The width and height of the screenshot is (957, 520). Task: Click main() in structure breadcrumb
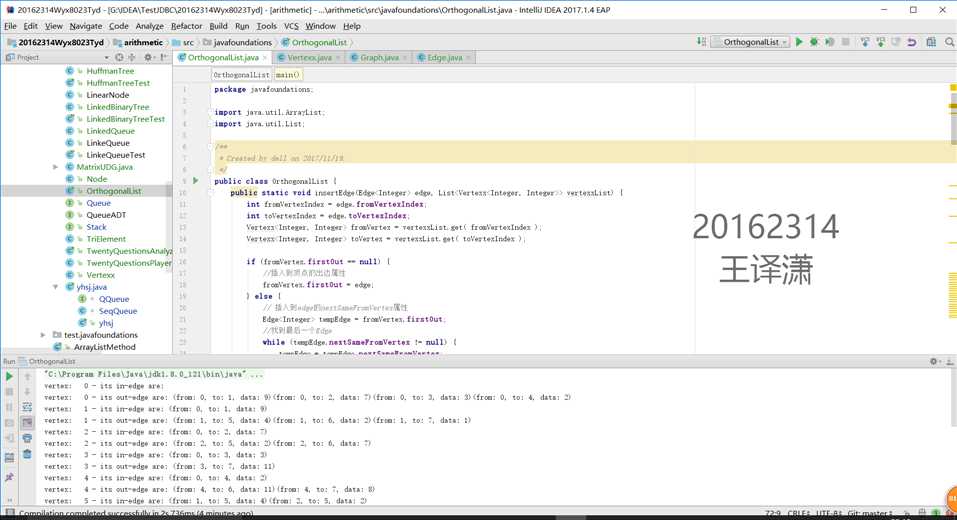[x=287, y=74]
